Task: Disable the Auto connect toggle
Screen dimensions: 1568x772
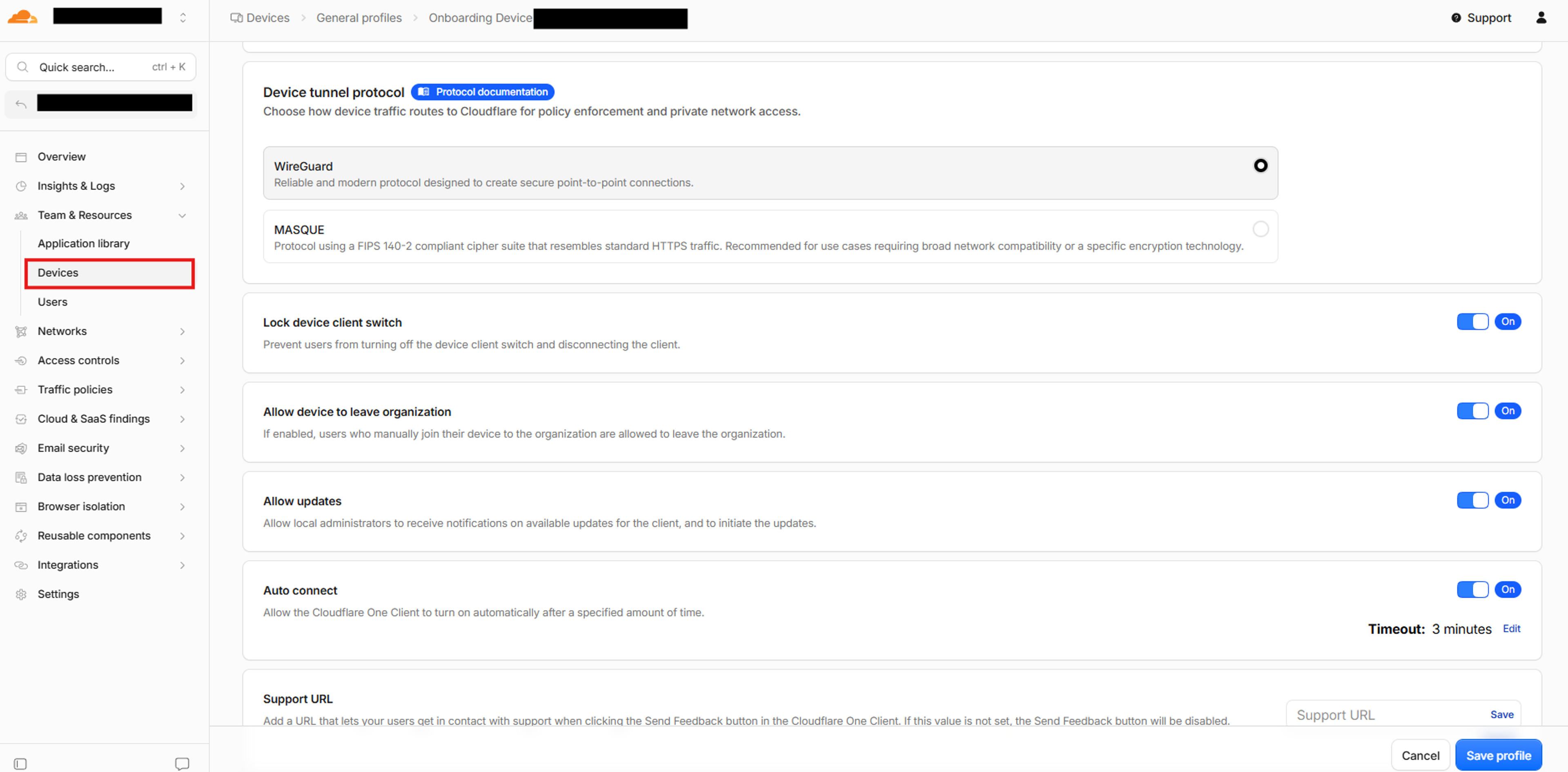Action: tap(1472, 590)
